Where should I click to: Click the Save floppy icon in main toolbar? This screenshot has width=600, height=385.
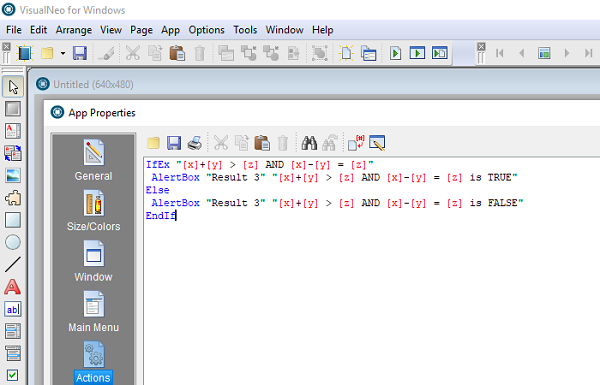[80, 53]
